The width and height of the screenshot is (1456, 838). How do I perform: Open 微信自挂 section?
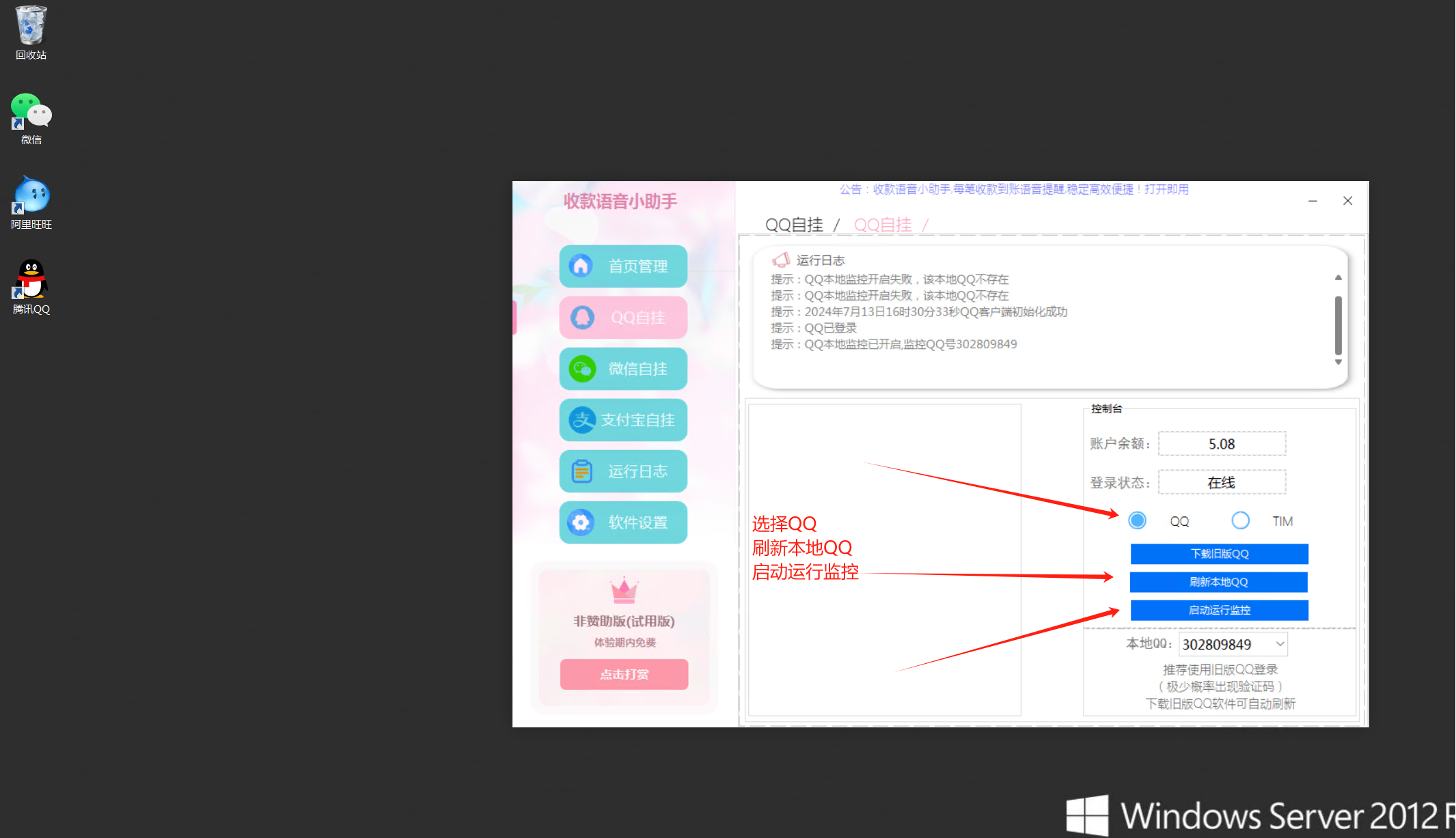coord(623,369)
